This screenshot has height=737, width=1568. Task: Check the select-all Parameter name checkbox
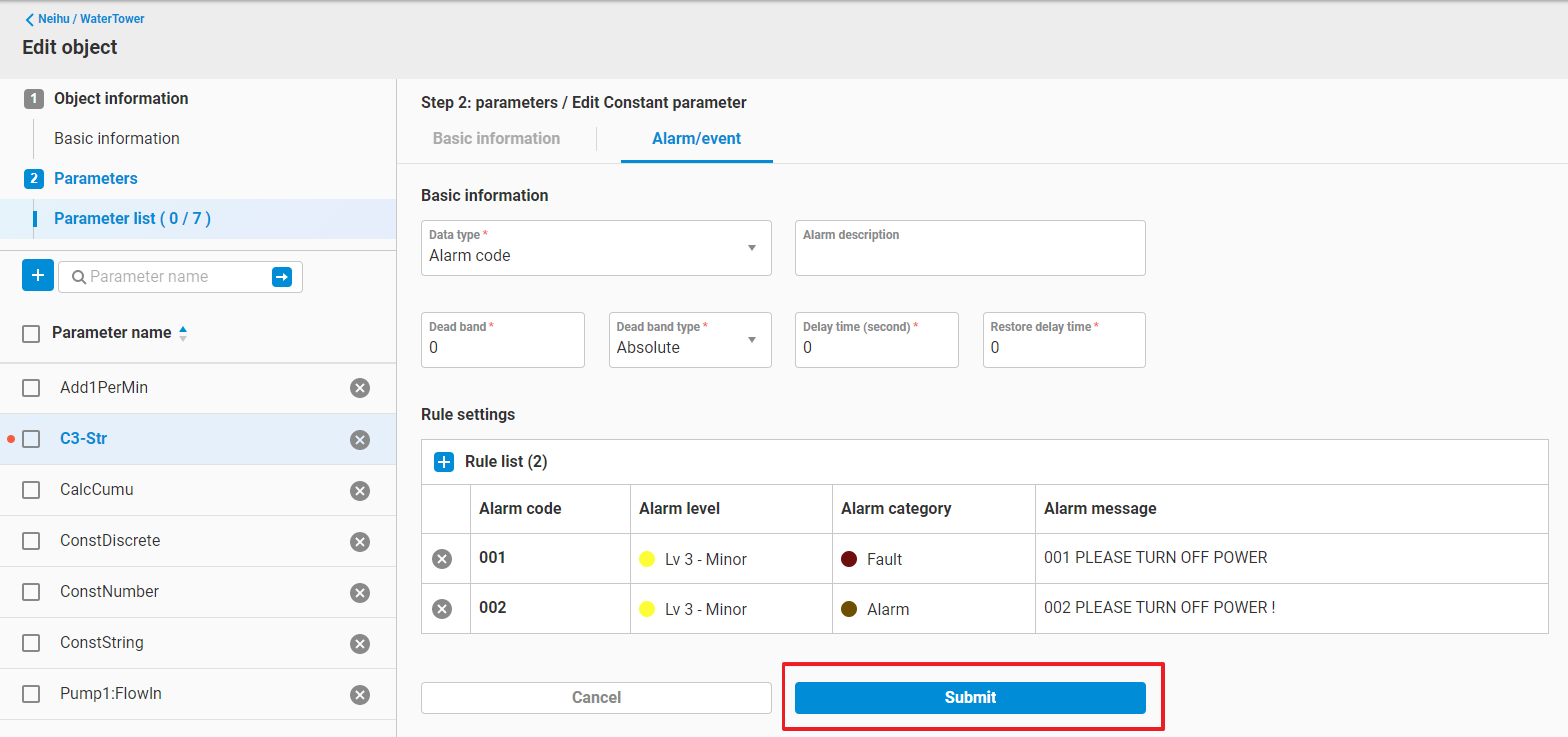point(31,333)
